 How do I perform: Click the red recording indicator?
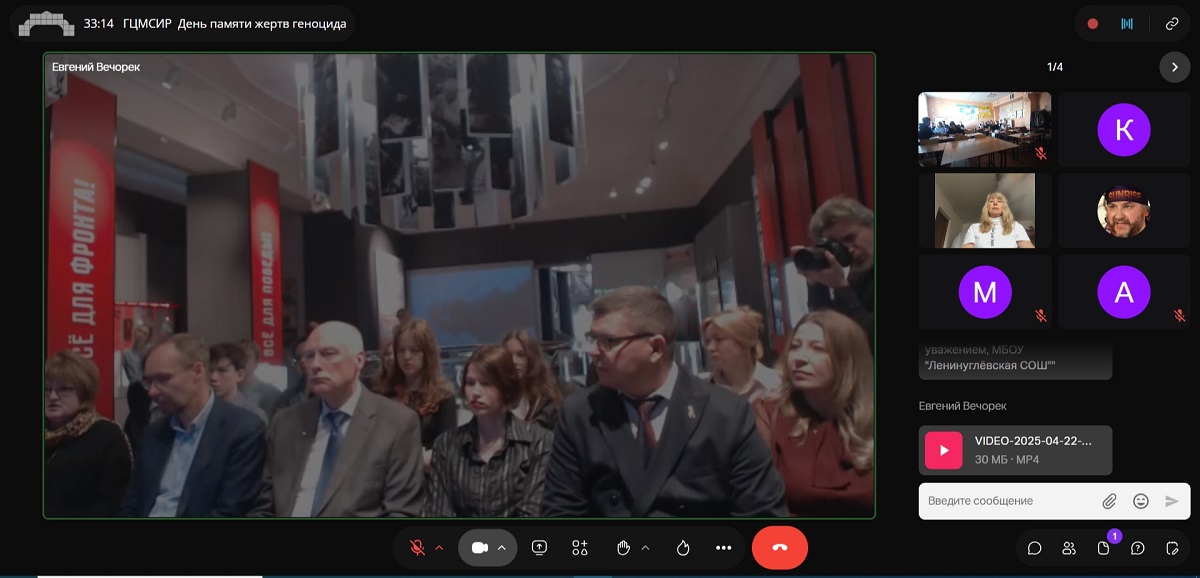point(1093,23)
